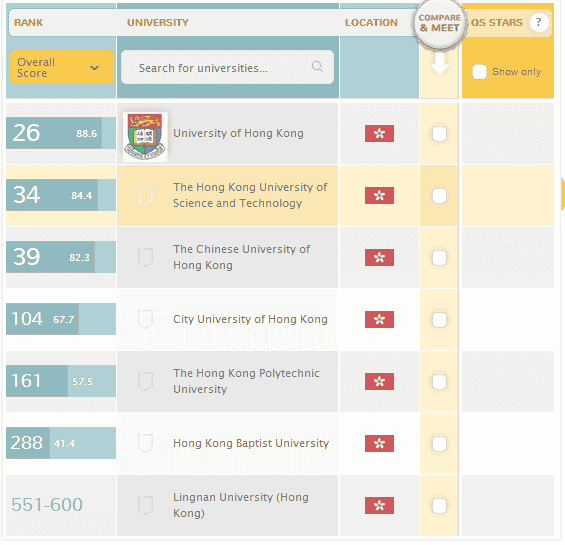Viewport: 565px width, 545px height.
Task: Click Hong Kong flag in City University row
Action: point(379,320)
